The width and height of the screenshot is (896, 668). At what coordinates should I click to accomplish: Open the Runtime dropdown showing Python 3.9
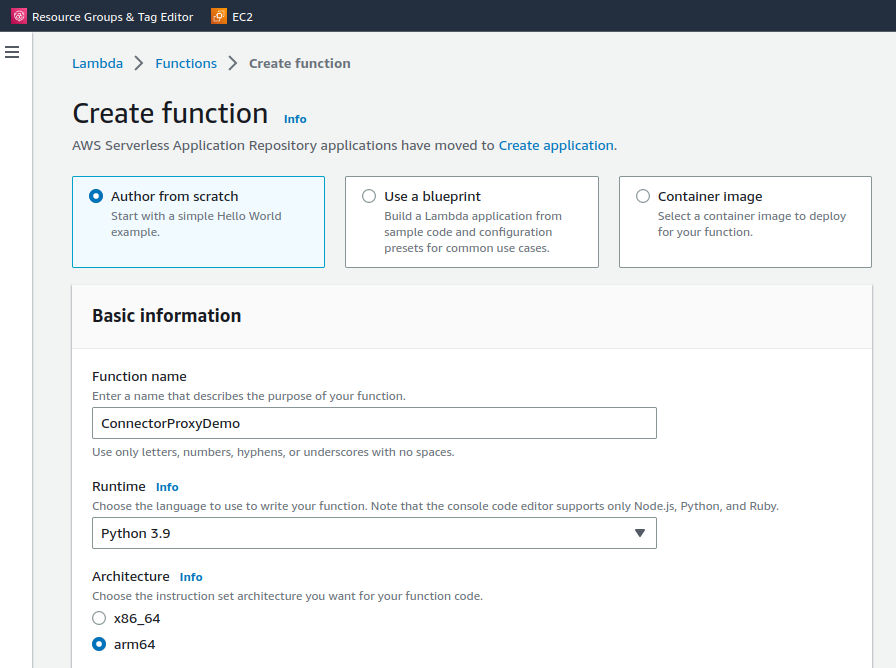tap(373, 533)
